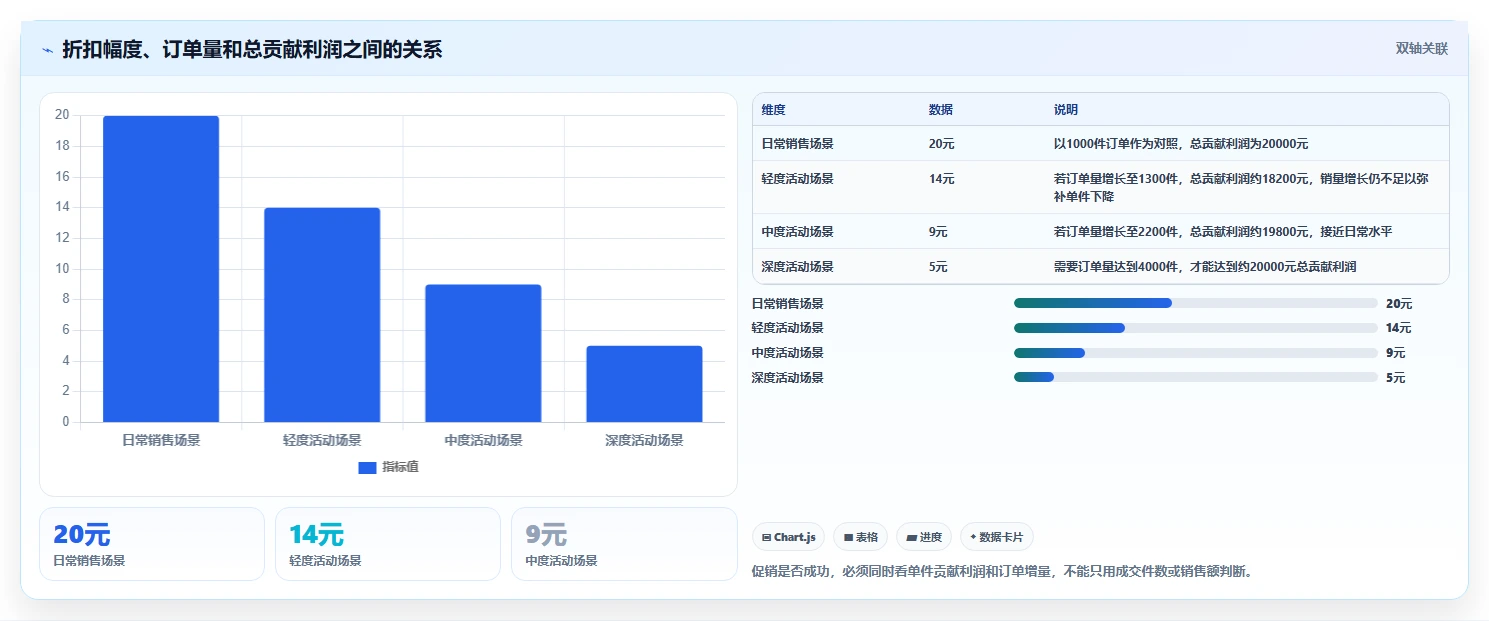Select the 轻度活动场景 cell in the table
The width and height of the screenshot is (1489, 621).
click(x=797, y=179)
